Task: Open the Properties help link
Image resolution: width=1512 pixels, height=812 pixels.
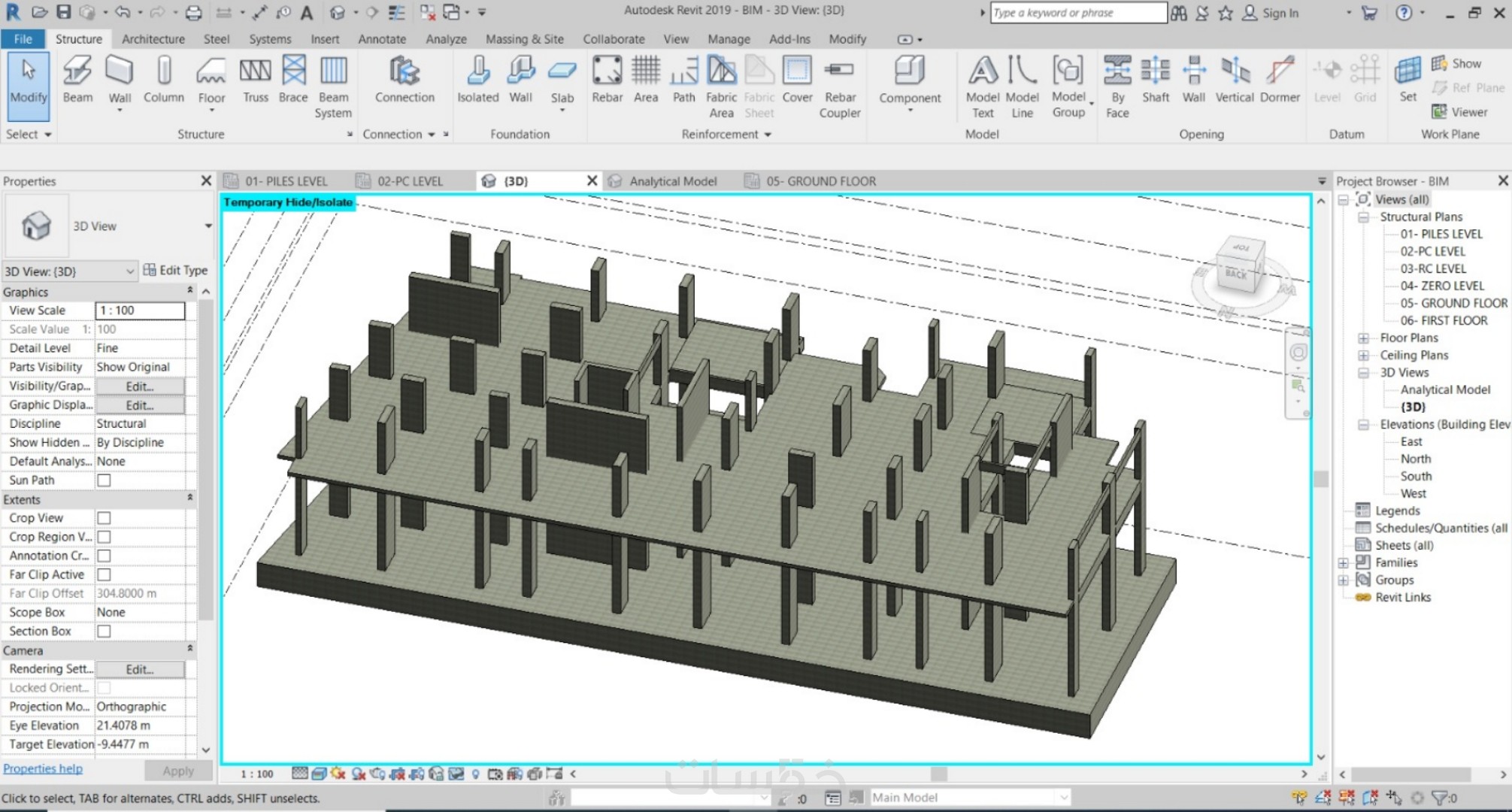Action: click(43, 768)
